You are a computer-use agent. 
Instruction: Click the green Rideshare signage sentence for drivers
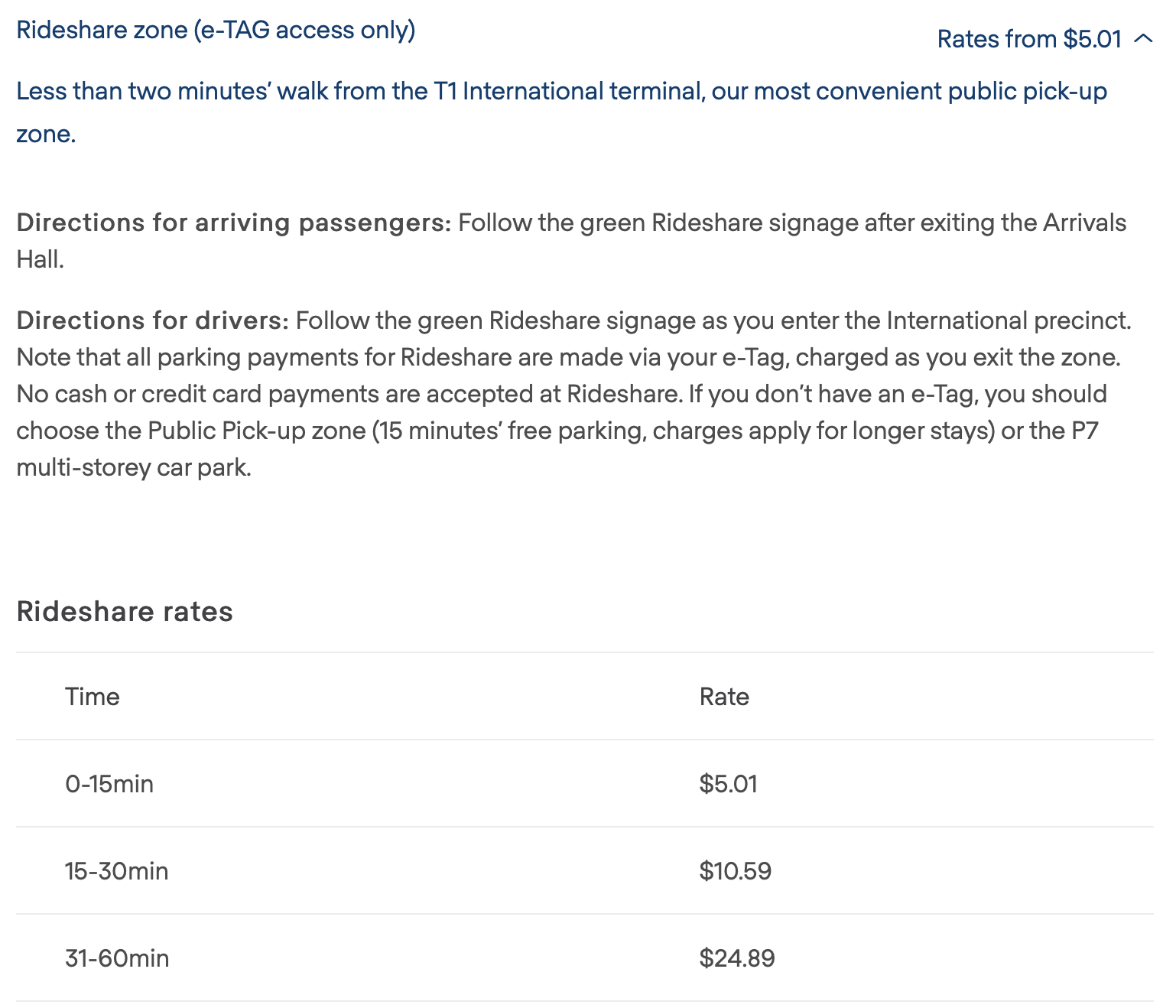[x=713, y=320]
